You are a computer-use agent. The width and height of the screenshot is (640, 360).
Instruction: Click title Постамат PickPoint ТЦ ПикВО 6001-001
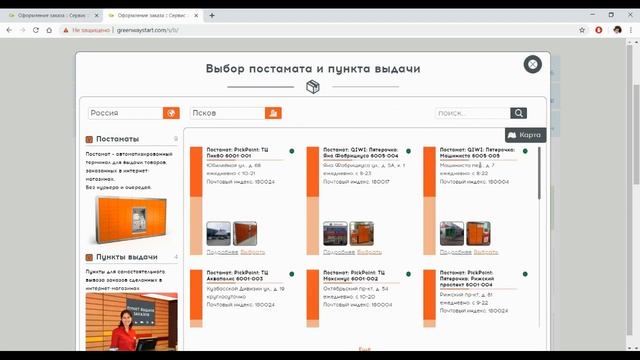238,153
